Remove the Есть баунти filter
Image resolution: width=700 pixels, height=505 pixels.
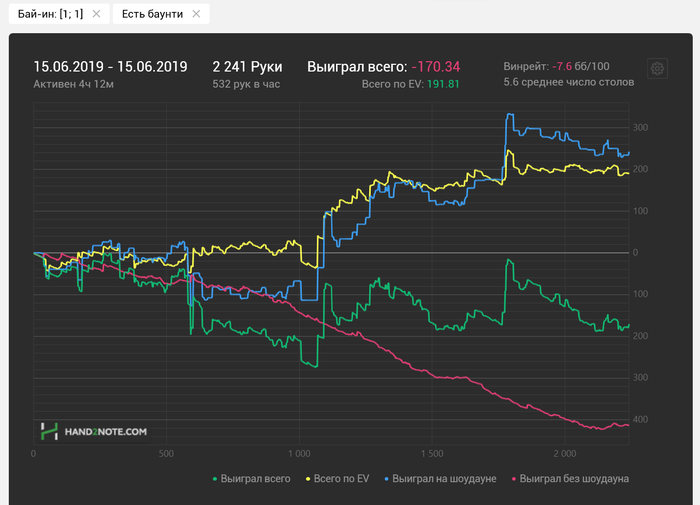pos(196,14)
